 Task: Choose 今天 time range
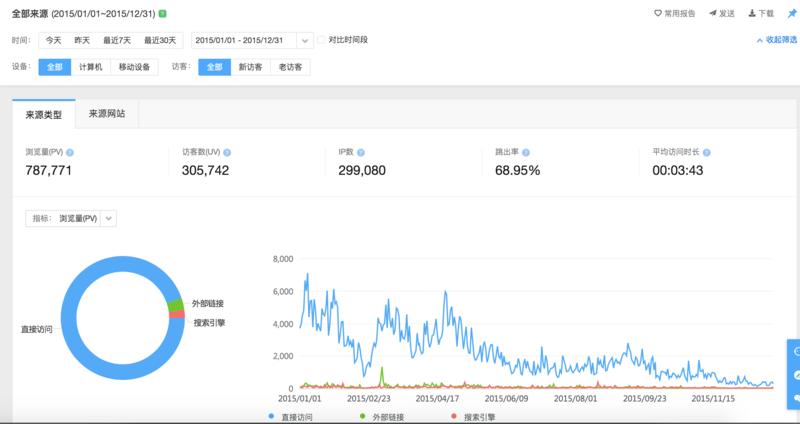[54, 40]
